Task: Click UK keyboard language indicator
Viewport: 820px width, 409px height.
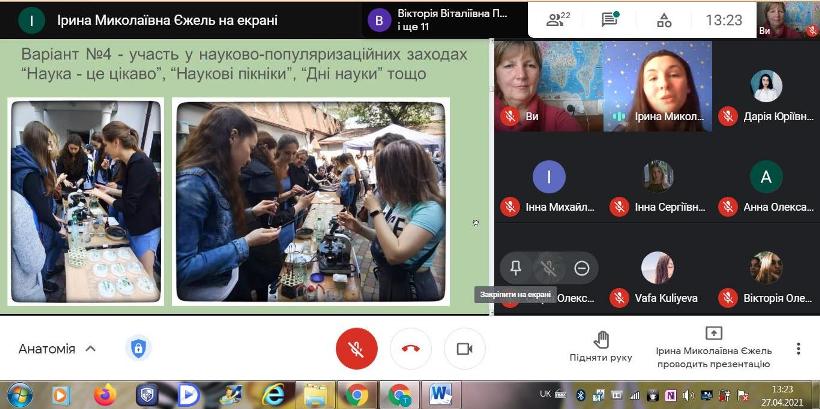Action: pyautogui.click(x=545, y=393)
